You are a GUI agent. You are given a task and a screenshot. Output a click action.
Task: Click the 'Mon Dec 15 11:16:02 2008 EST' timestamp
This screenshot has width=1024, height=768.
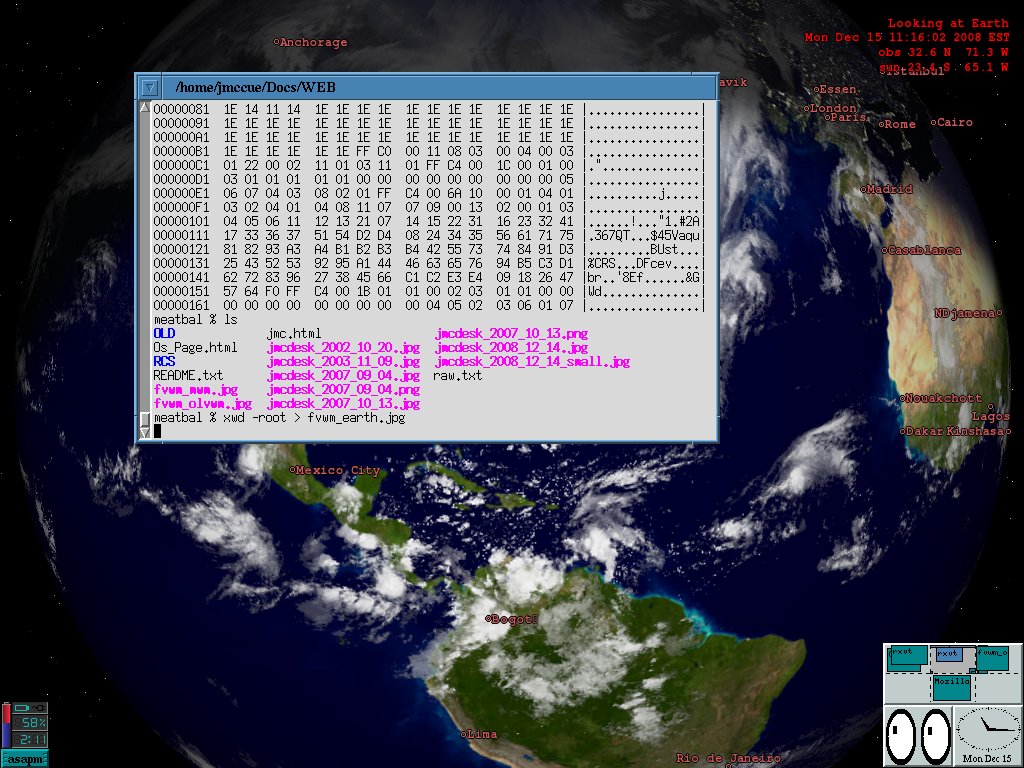[x=906, y=38]
